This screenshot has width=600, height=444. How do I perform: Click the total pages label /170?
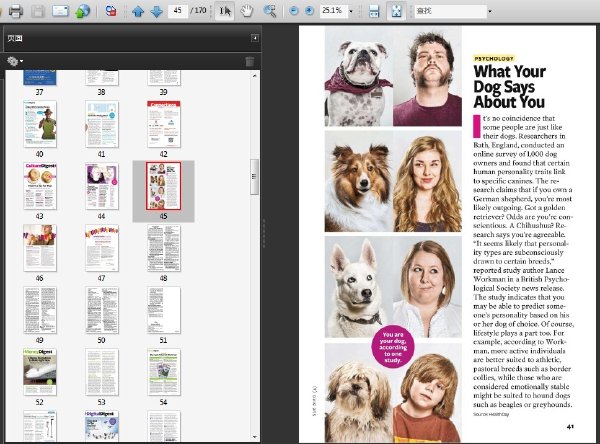pos(199,11)
